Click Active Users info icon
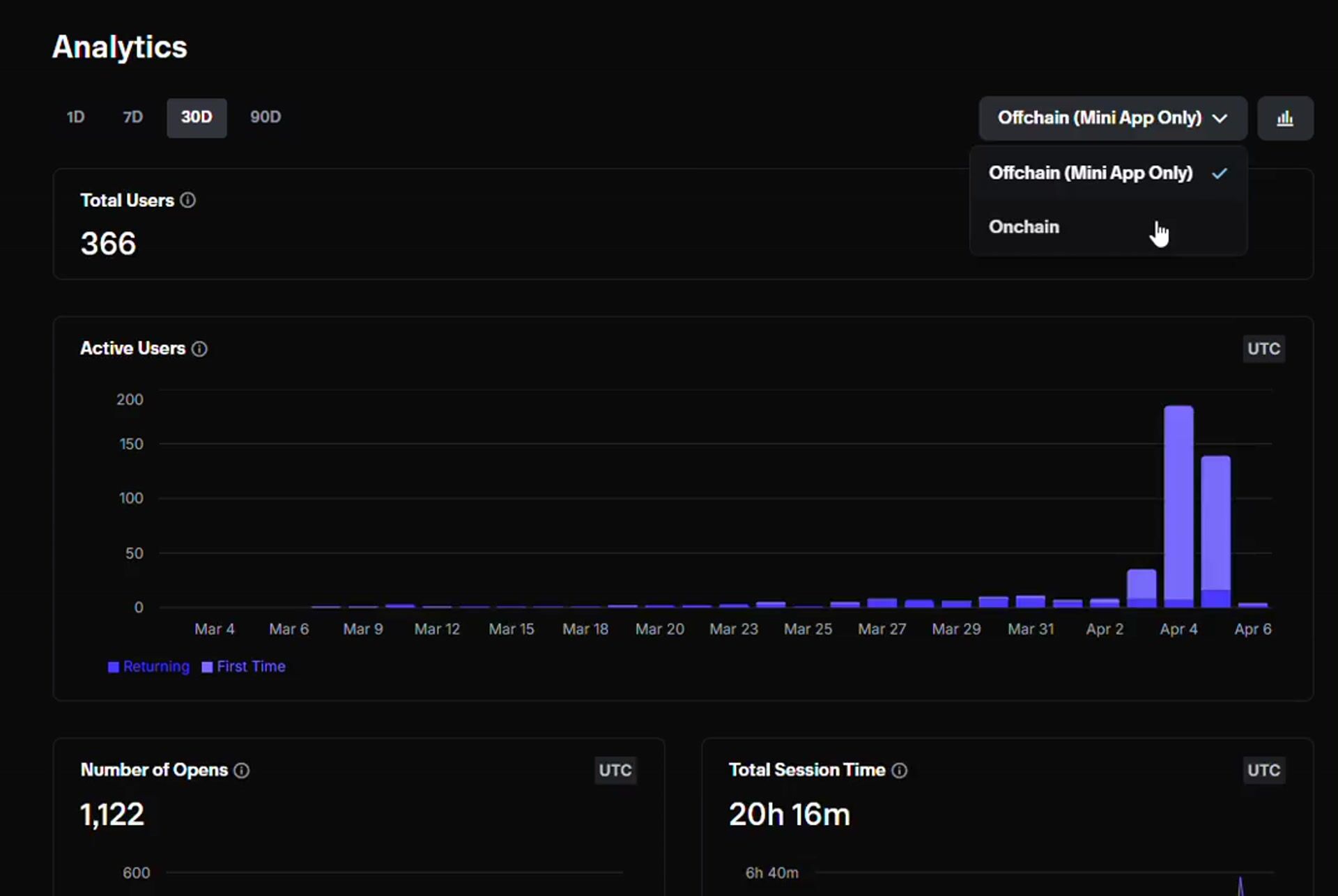This screenshot has height=896, width=1338. pyautogui.click(x=199, y=349)
